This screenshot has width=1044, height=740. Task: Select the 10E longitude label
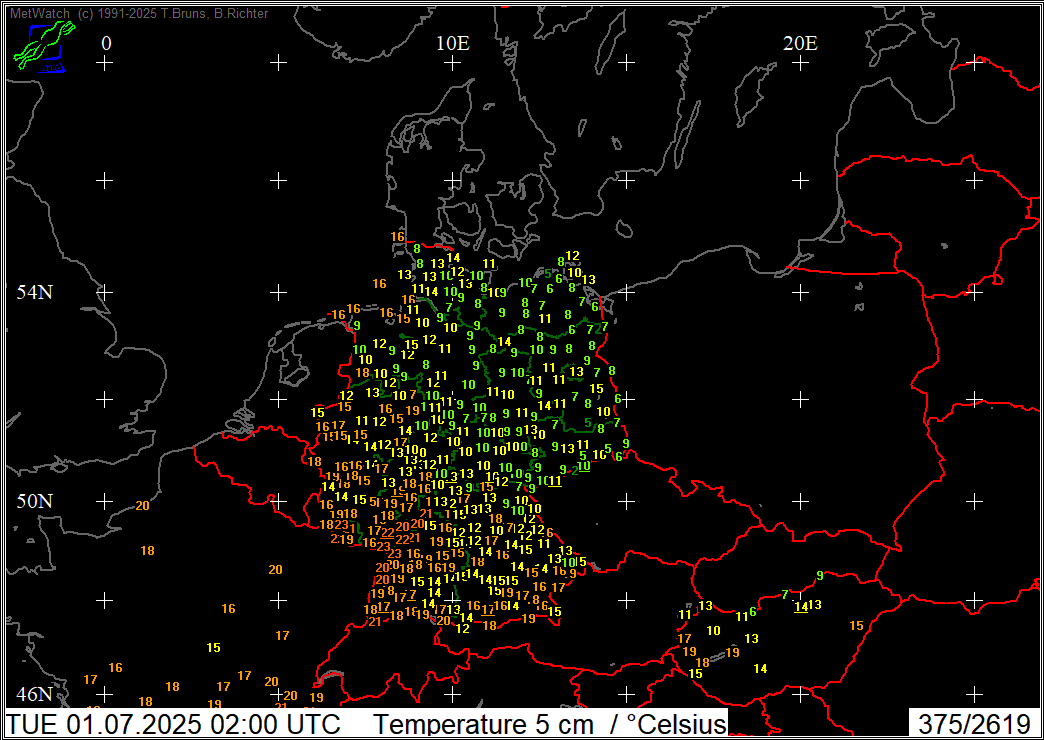tap(453, 43)
